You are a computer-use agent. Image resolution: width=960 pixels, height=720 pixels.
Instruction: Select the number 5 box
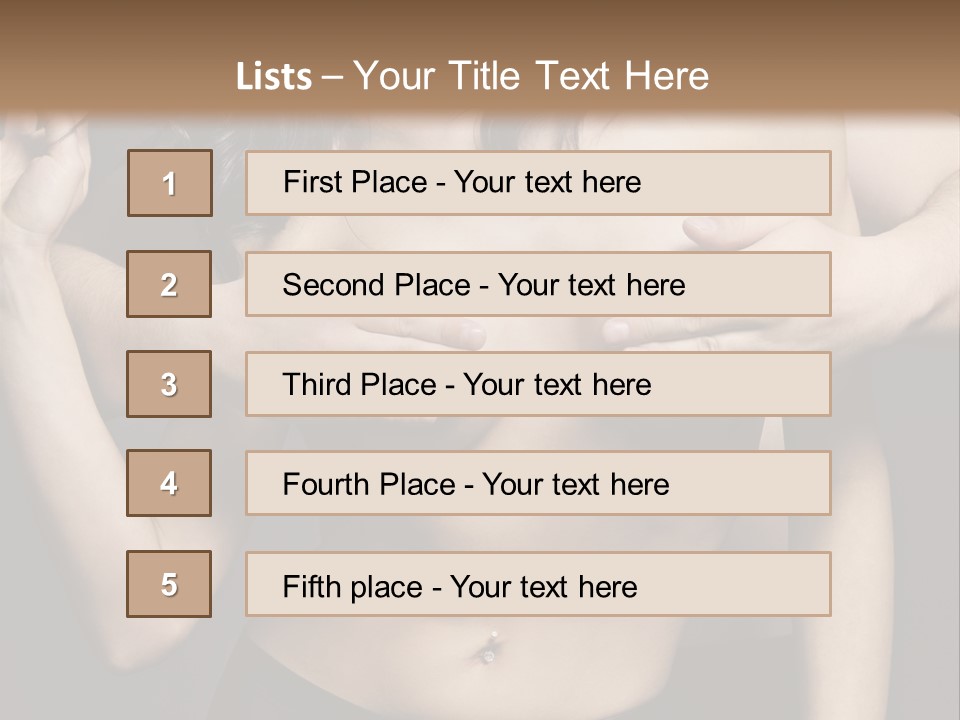coord(169,584)
